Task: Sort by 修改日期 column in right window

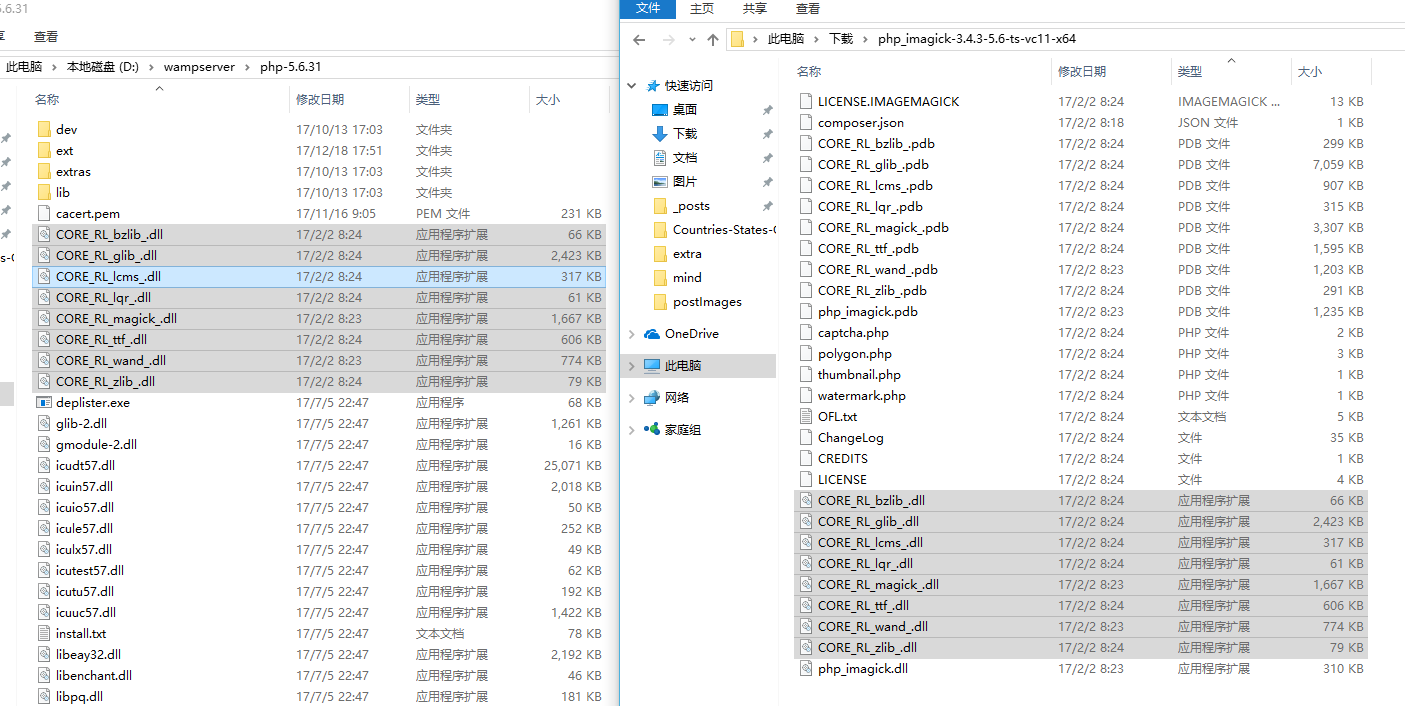Action: tap(1082, 71)
